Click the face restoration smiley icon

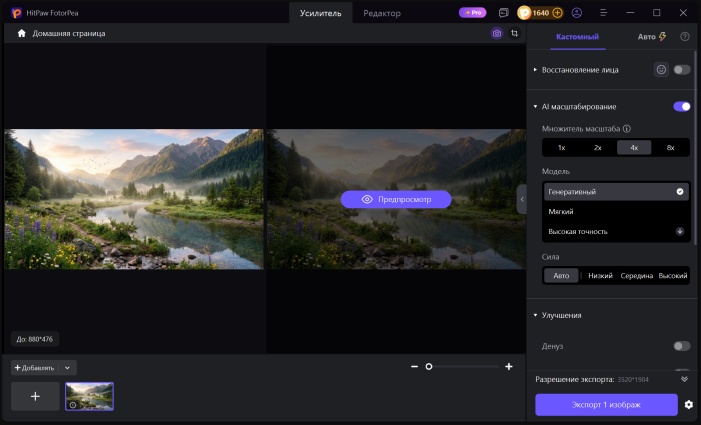pyautogui.click(x=661, y=70)
